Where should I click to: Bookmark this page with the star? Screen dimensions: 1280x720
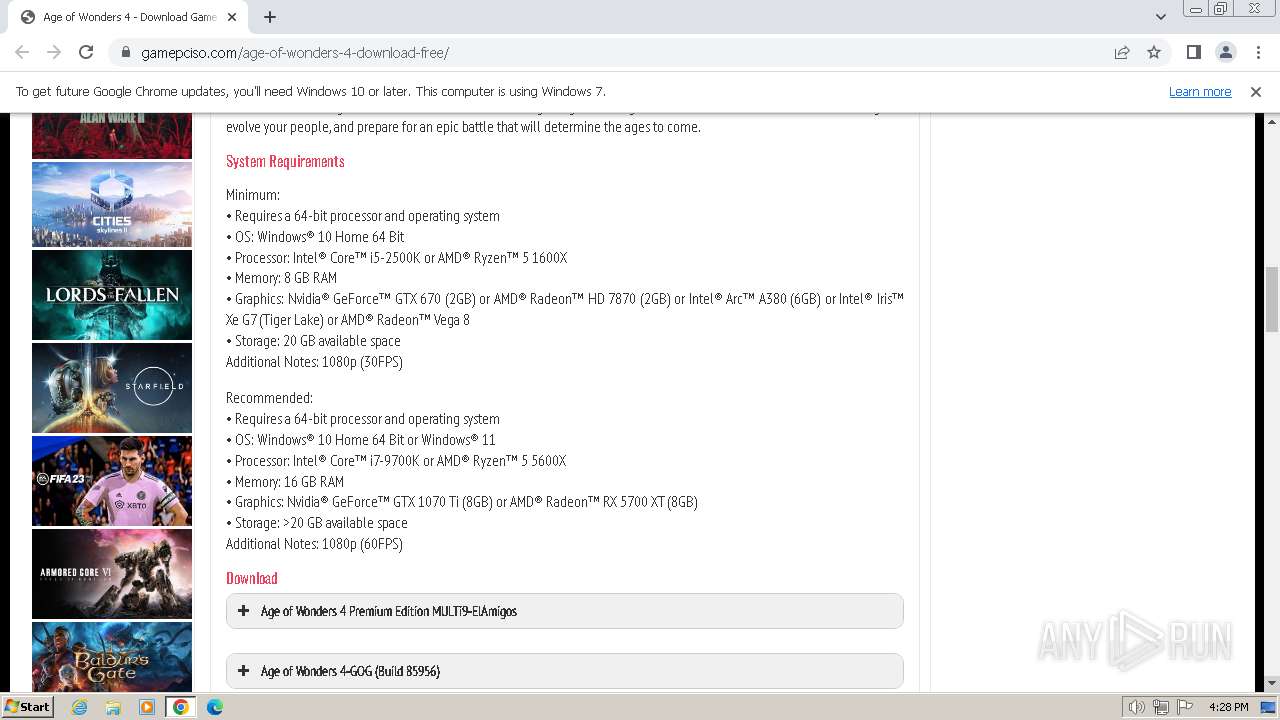click(1154, 52)
